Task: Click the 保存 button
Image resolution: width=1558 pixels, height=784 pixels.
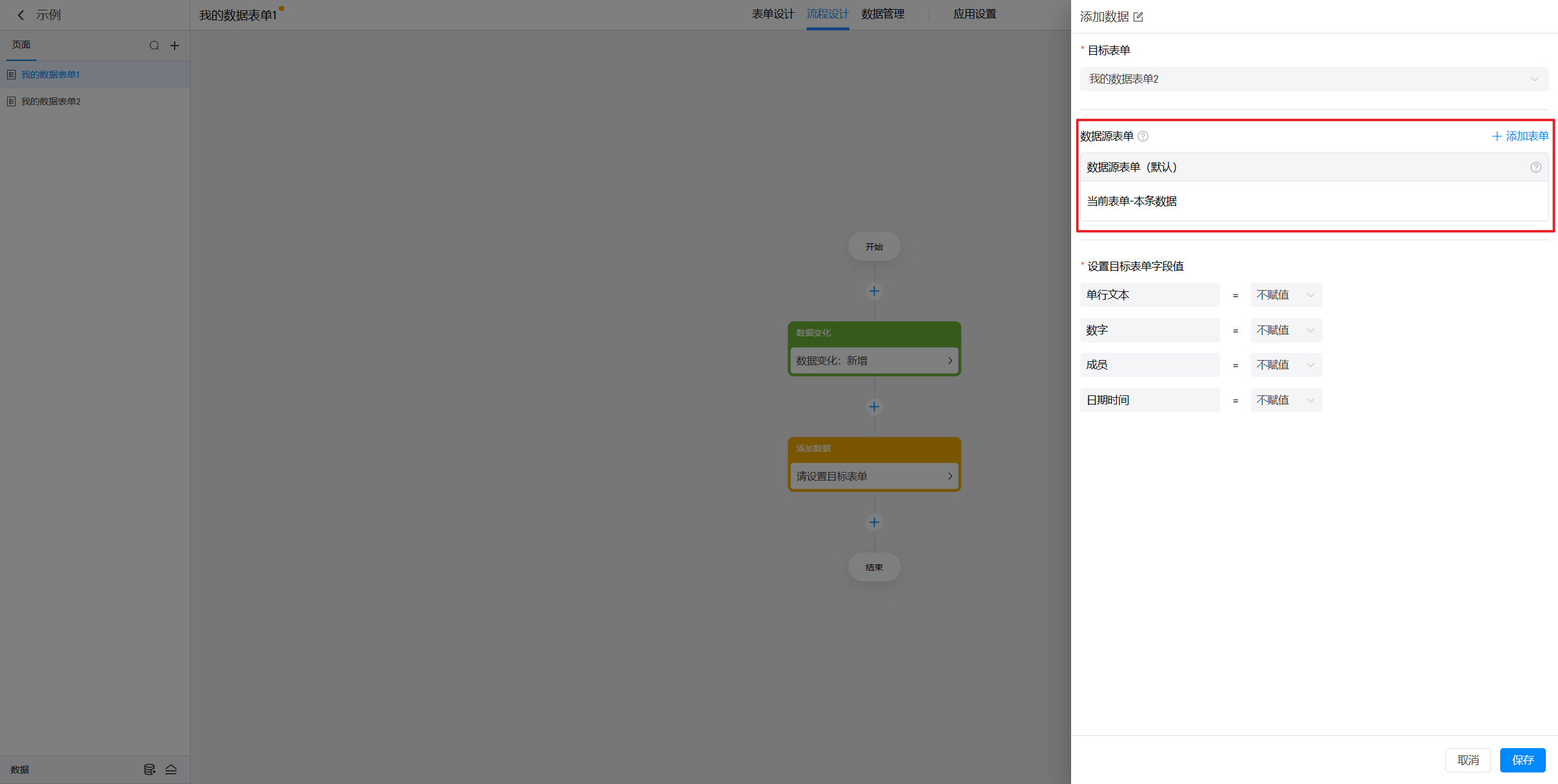Action: pyautogui.click(x=1522, y=760)
